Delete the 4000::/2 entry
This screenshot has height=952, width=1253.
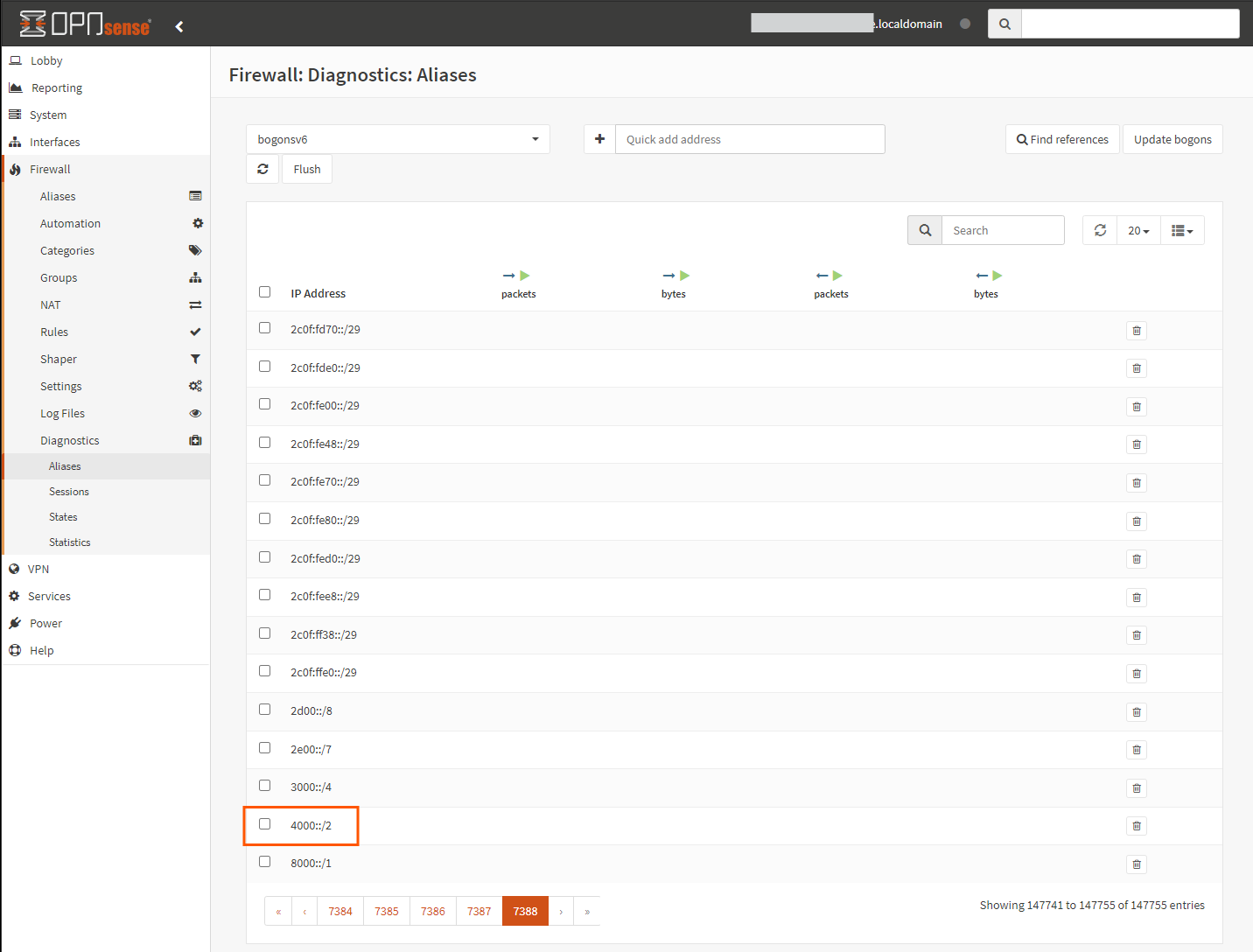pos(1137,826)
